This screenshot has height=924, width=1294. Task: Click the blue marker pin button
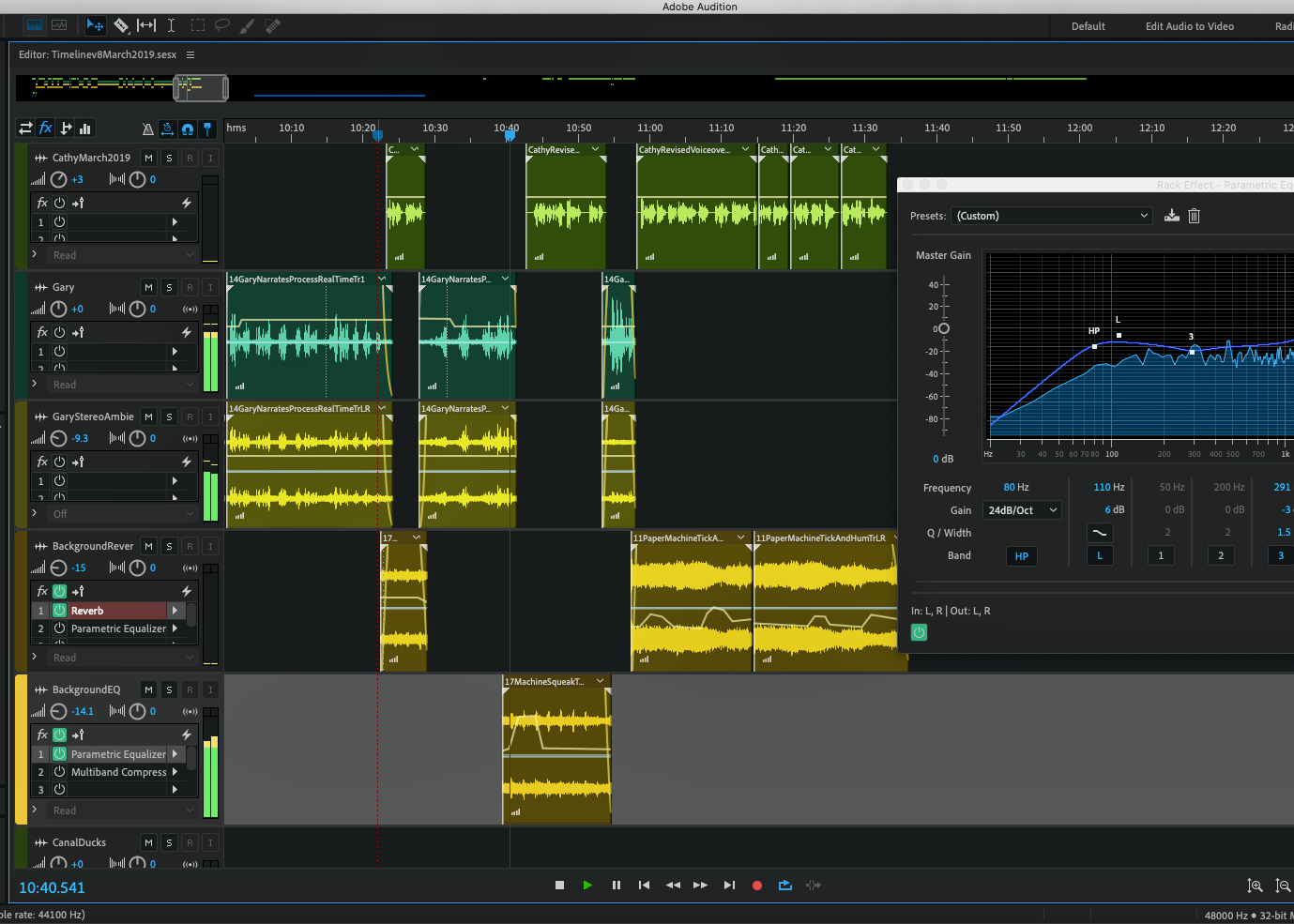click(207, 129)
